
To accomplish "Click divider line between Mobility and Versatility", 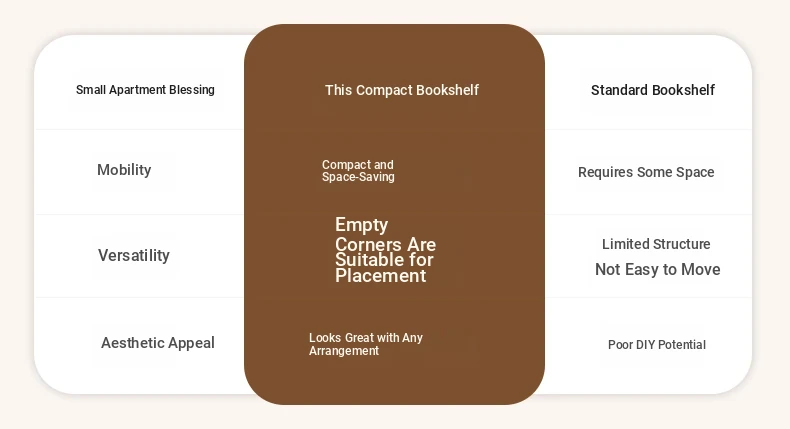I will (140, 214).
